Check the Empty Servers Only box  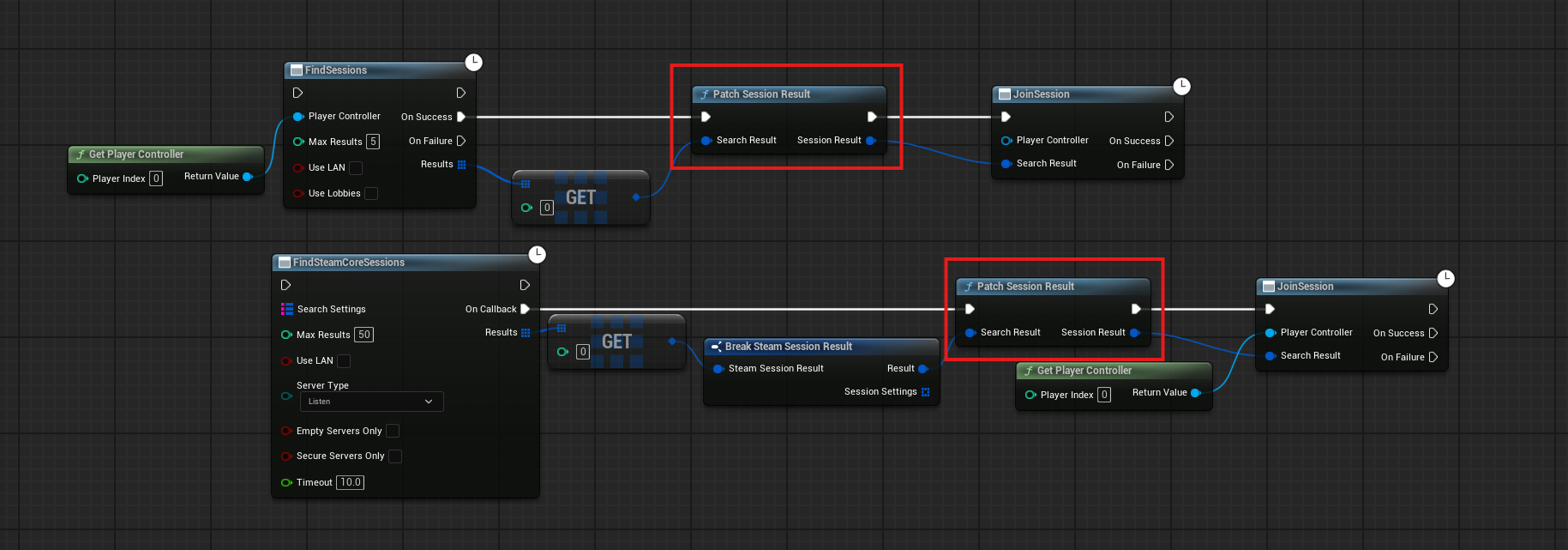point(393,431)
